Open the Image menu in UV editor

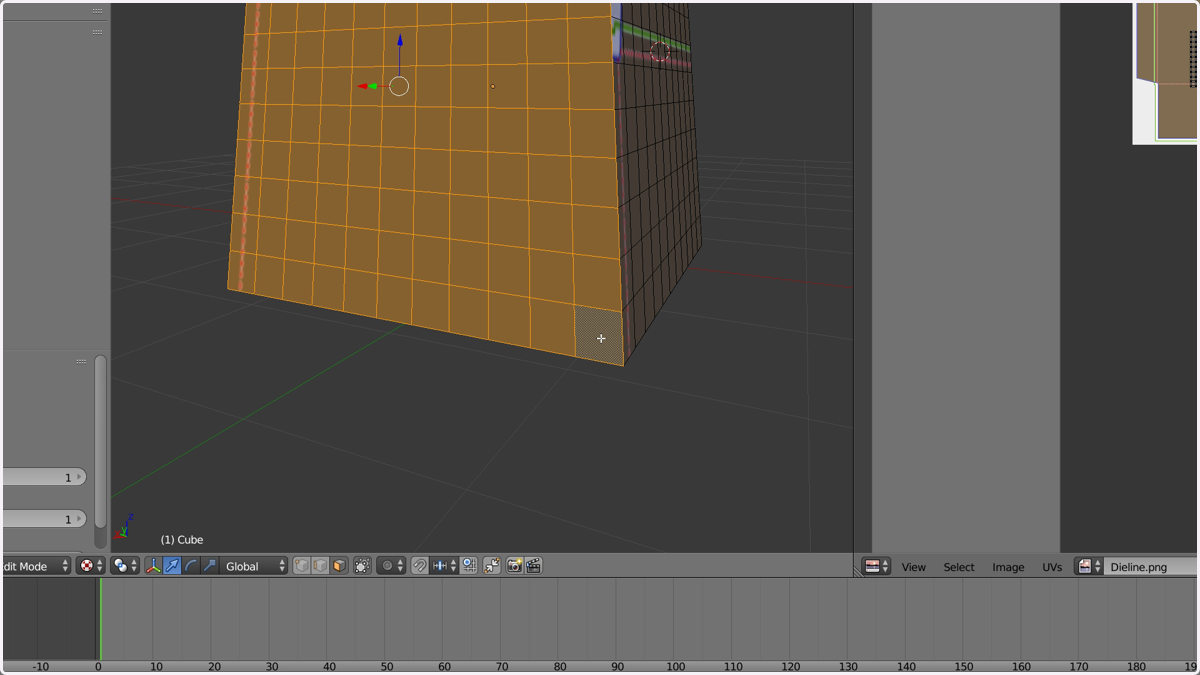click(x=1008, y=567)
